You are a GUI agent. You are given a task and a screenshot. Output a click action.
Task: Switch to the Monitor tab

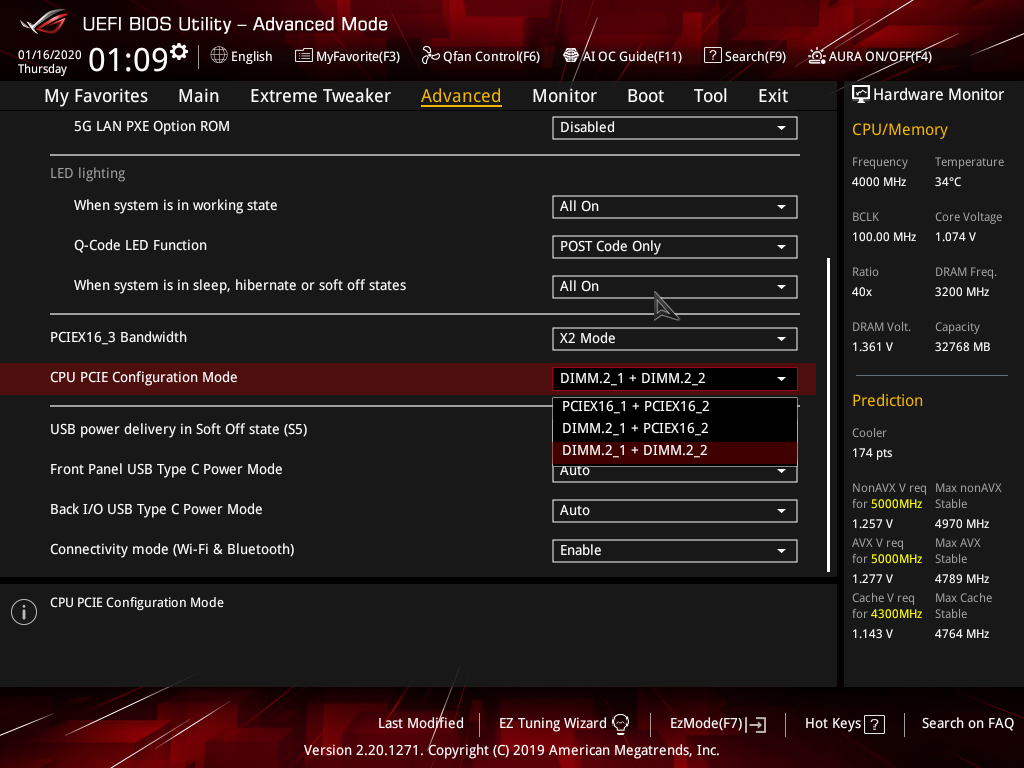coord(564,96)
